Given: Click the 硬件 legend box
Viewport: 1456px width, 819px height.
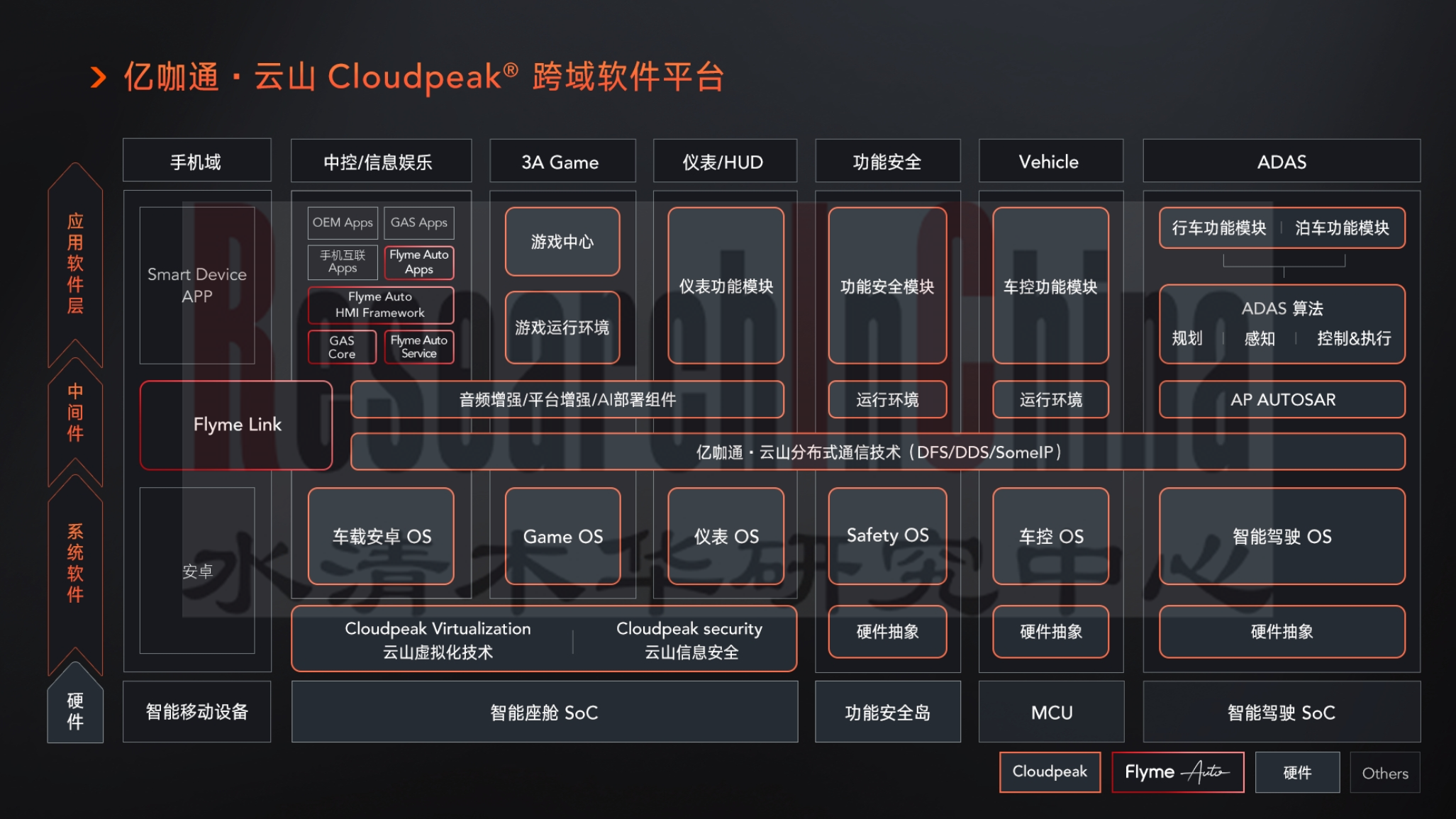Looking at the screenshot, I should (1297, 771).
